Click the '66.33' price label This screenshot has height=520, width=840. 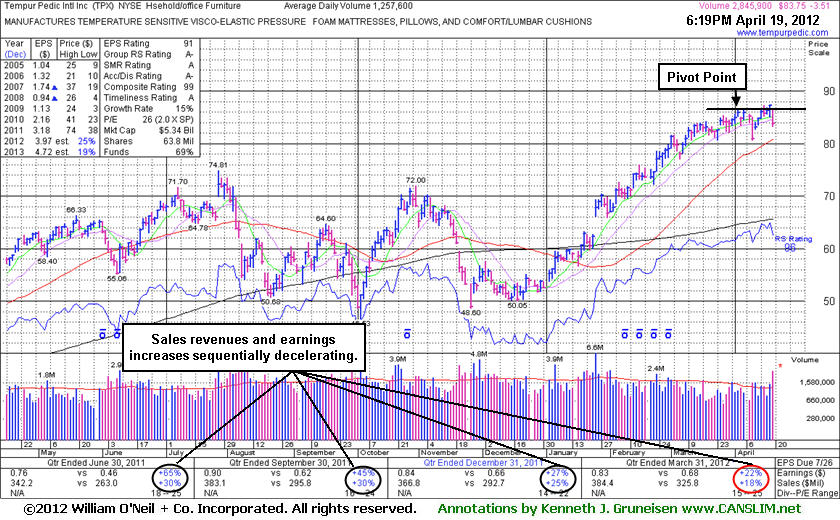(76, 210)
